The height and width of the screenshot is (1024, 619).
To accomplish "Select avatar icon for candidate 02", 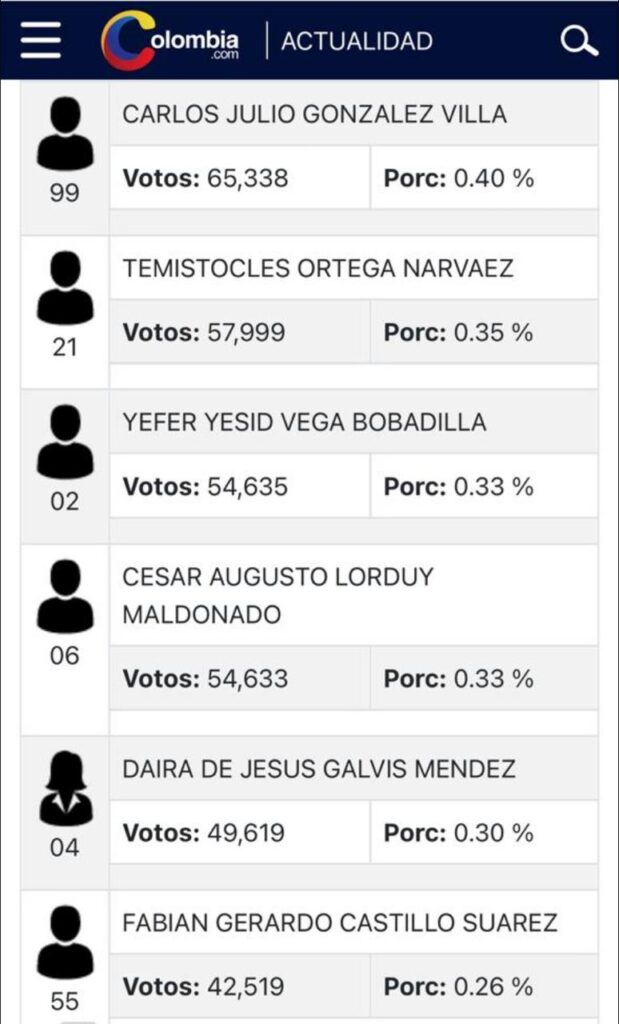I will pyautogui.click(x=65, y=443).
